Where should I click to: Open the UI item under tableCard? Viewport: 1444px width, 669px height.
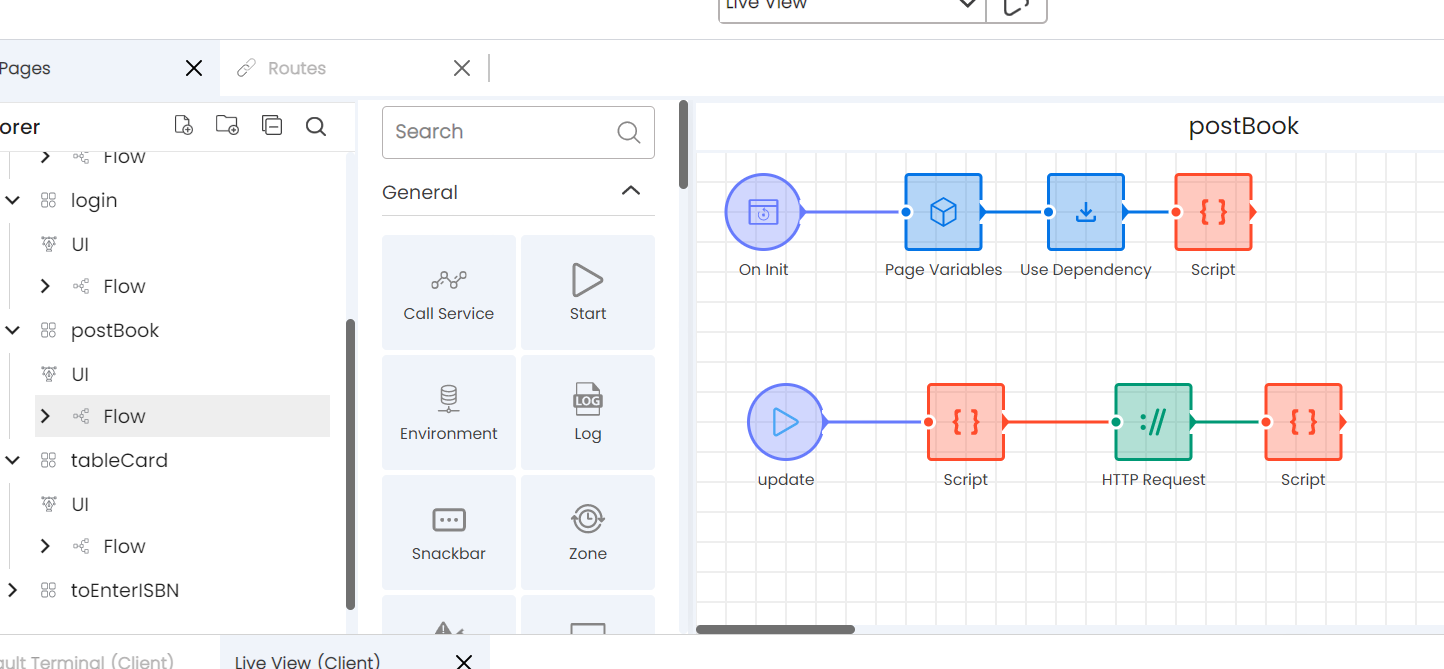coord(80,504)
